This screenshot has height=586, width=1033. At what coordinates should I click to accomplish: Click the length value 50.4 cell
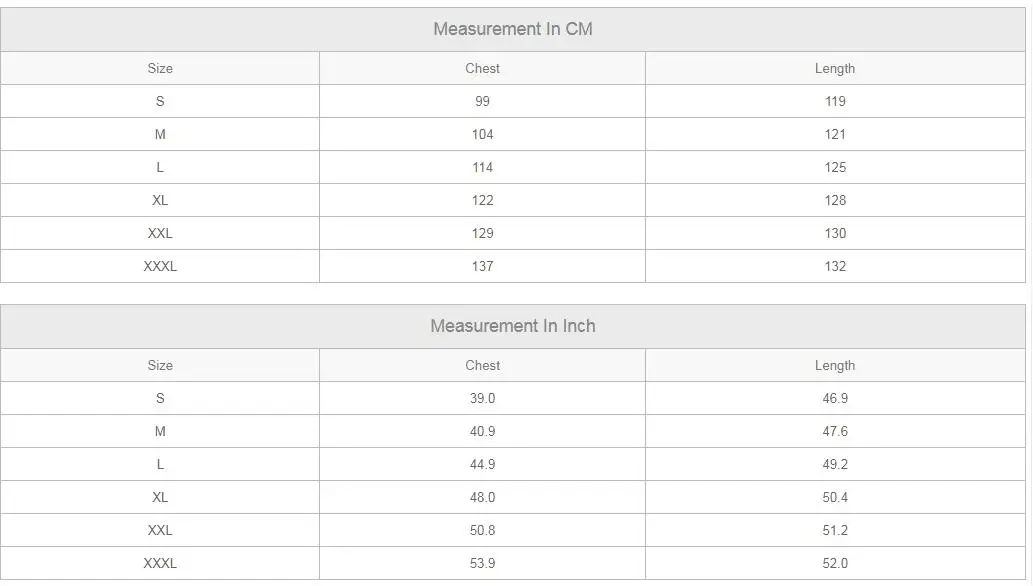pyautogui.click(x=835, y=497)
